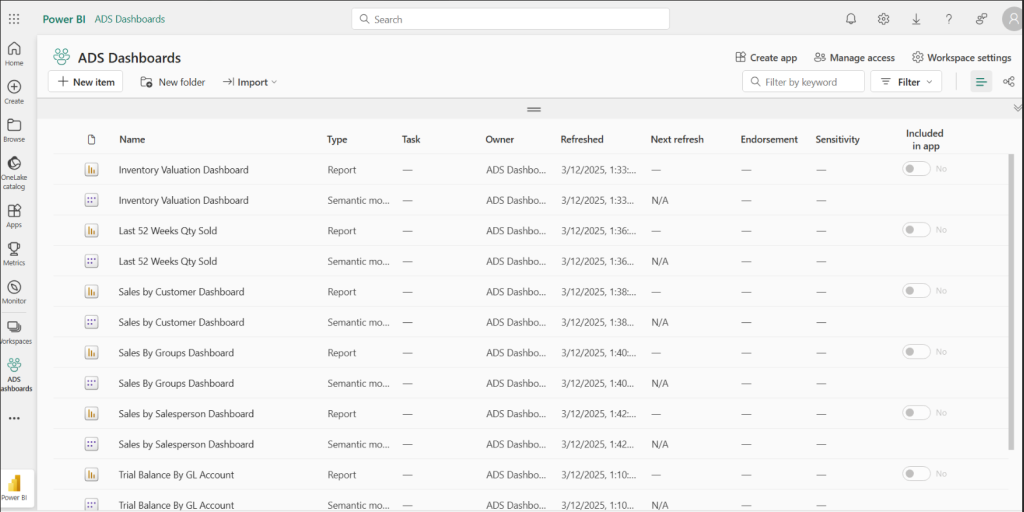The height and width of the screenshot is (512, 1024).
Task: Click report icon of Inventory Valuation Dashboard
Action: coord(91,170)
